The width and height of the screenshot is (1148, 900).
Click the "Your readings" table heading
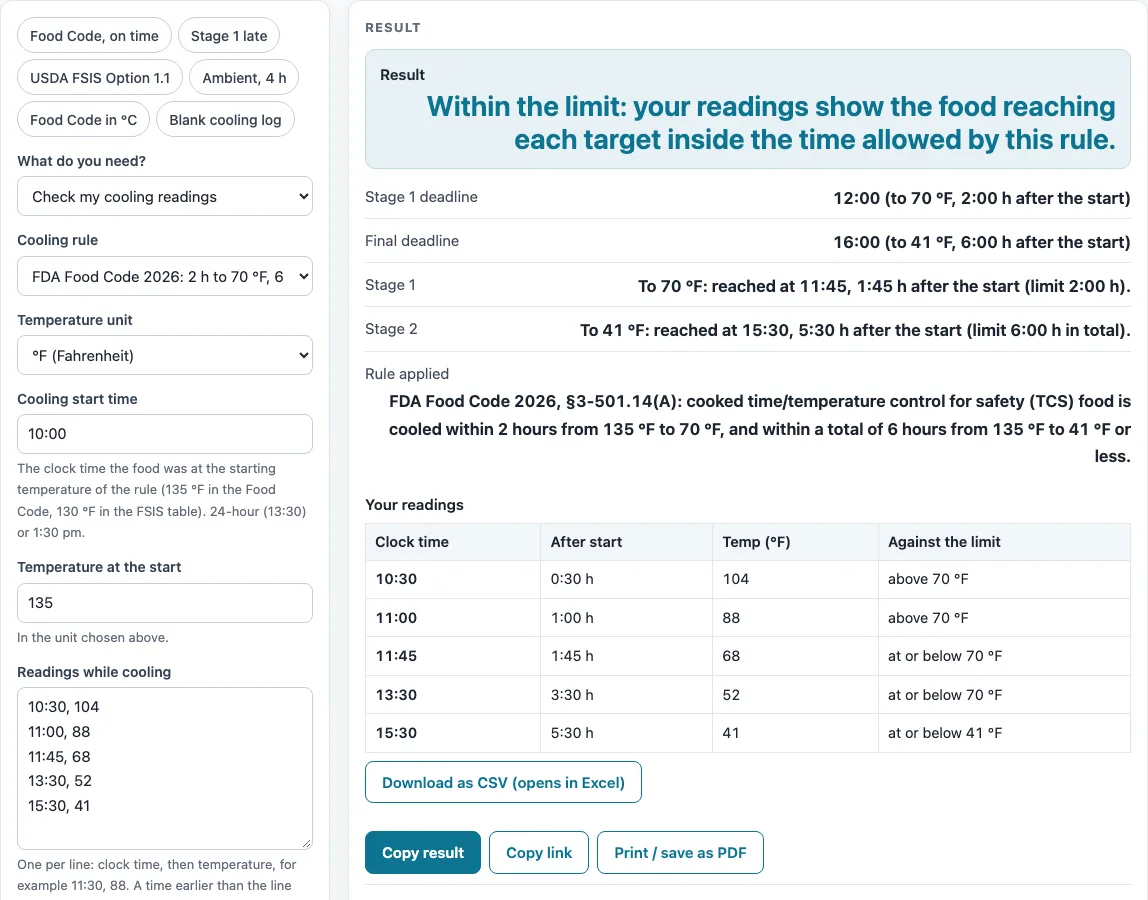click(414, 505)
